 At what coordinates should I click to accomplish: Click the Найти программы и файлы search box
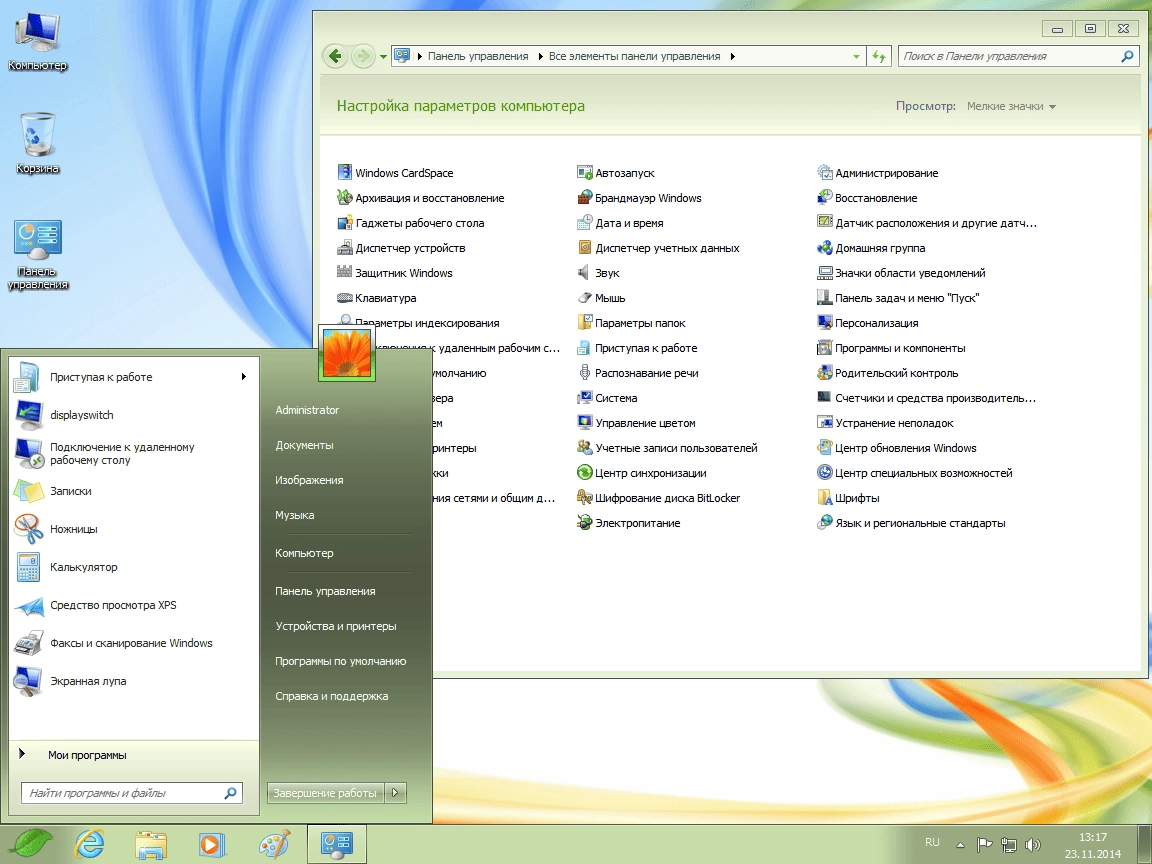pos(132,793)
